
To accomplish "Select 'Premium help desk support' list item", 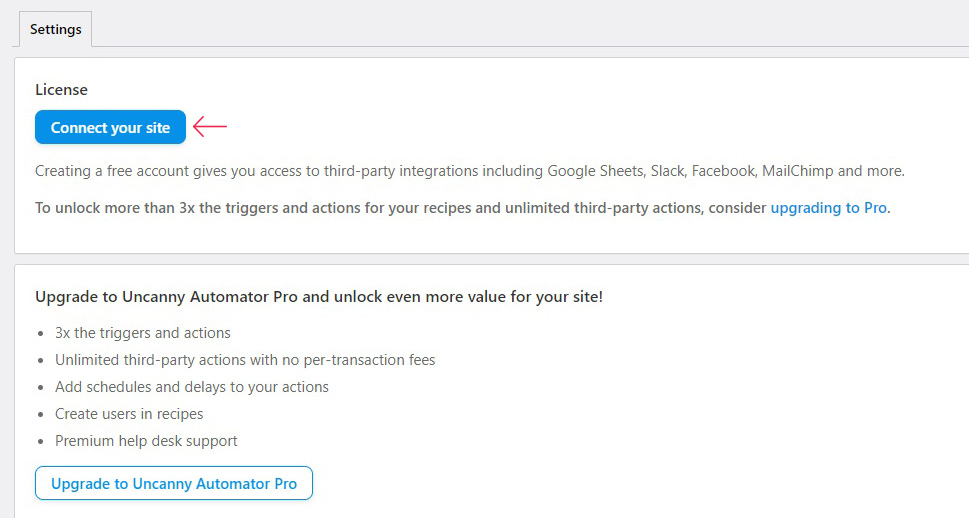I will (146, 441).
